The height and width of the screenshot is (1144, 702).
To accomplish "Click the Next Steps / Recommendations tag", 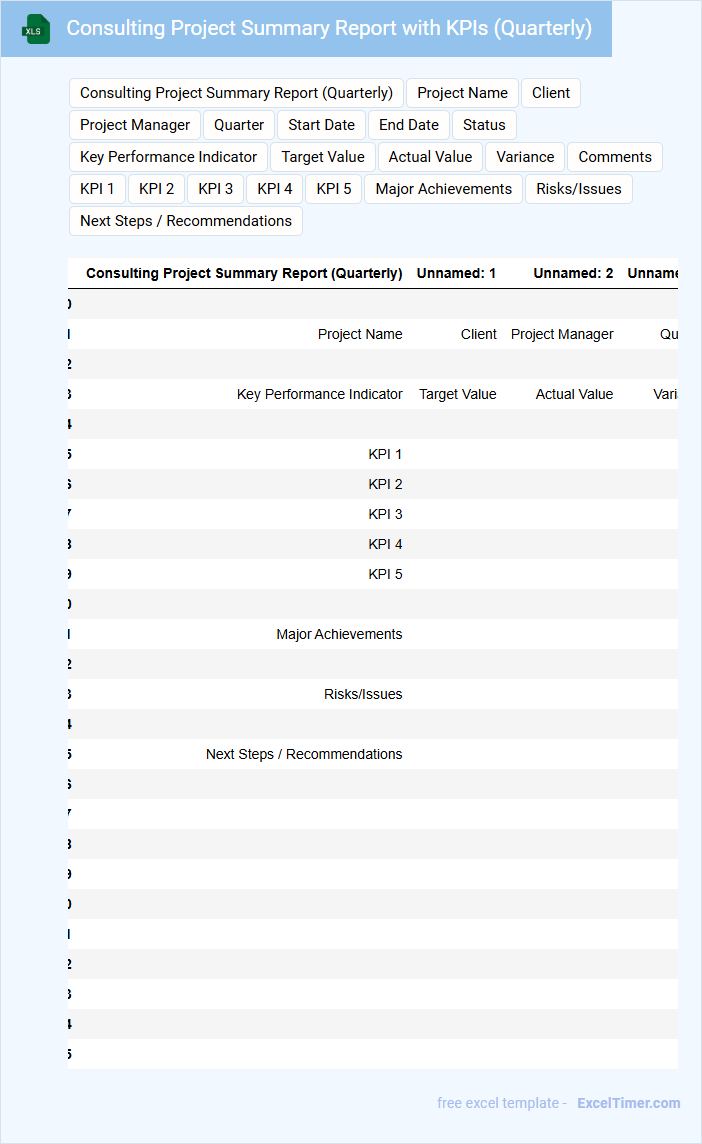I will [x=186, y=221].
